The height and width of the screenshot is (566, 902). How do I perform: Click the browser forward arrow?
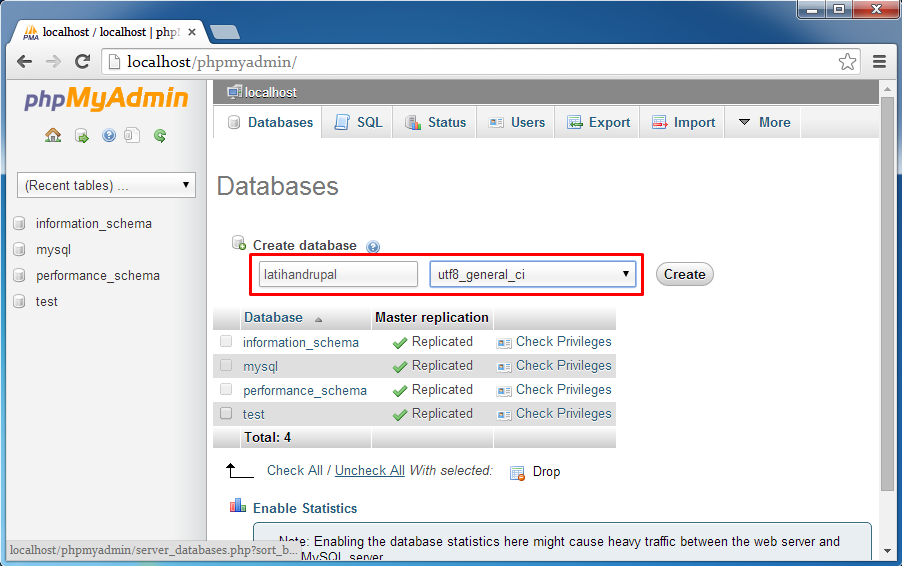[x=53, y=62]
